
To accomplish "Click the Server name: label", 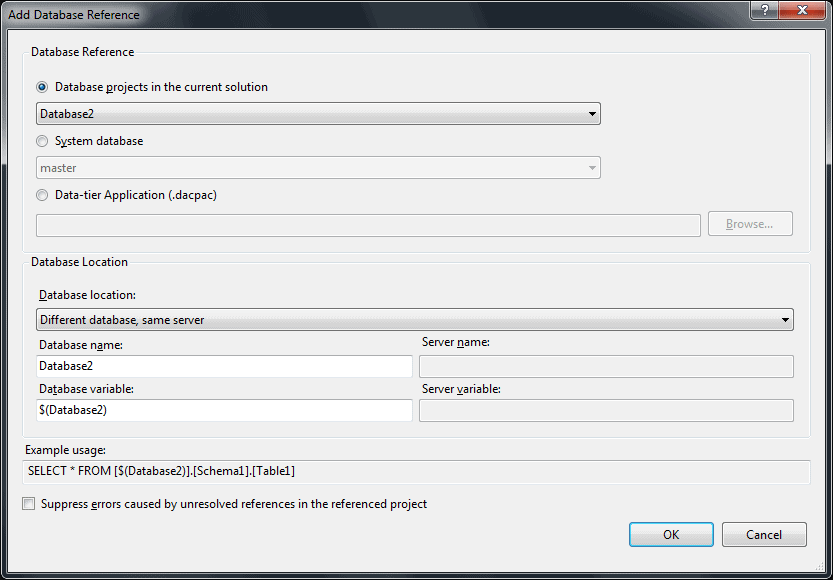I will (x=456, y=342).
